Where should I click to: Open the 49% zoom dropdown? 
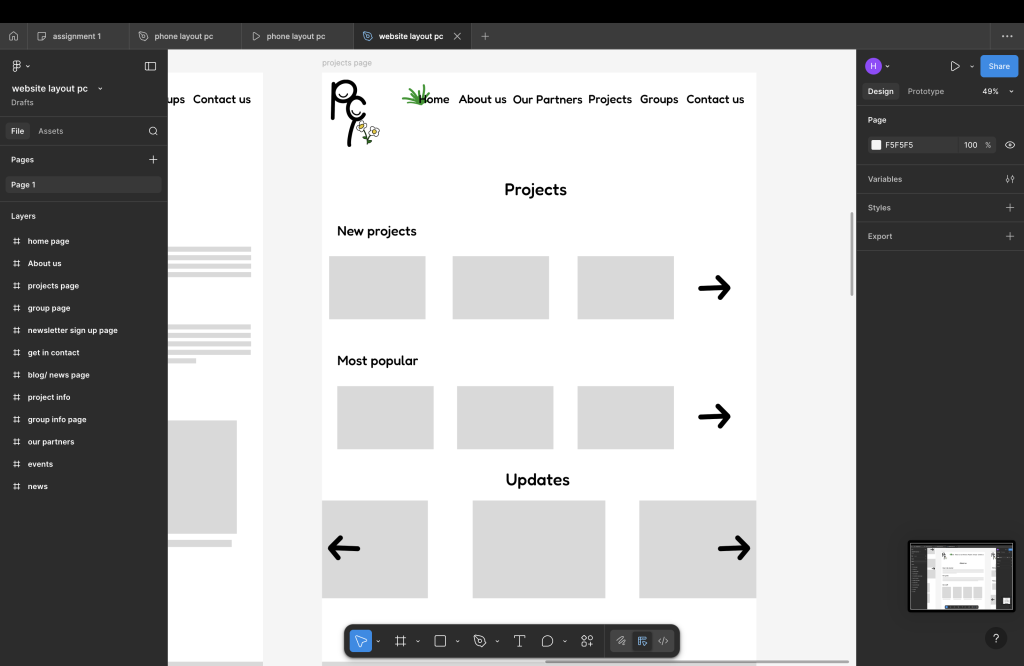(x=996, y=91)
